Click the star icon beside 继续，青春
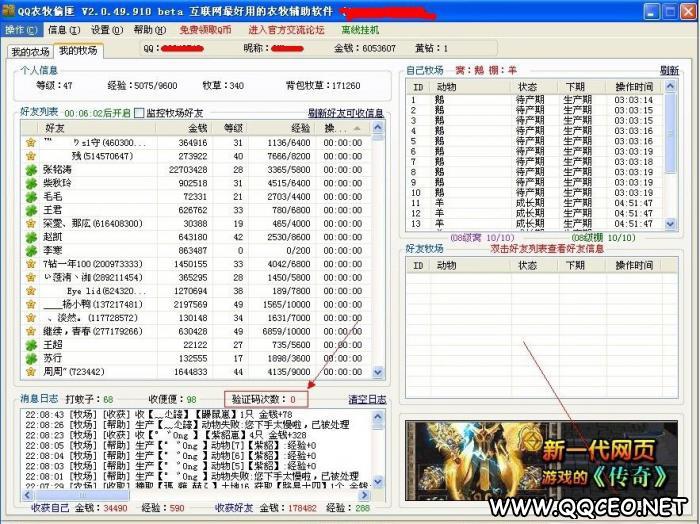 point(31,331)
